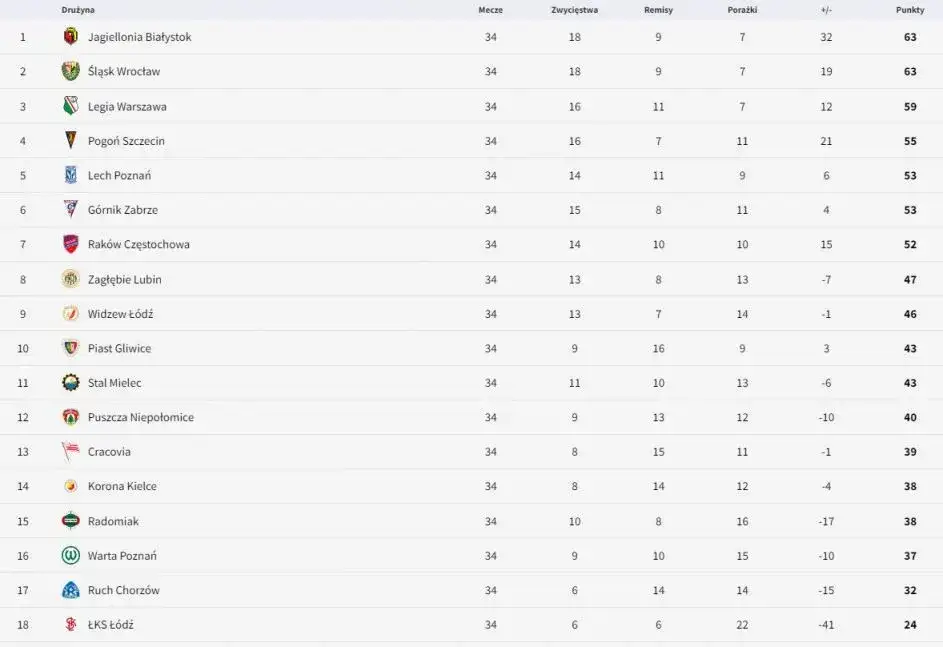Click the Stal Mielec club crest

pyautogui.click(x=70, y=383)
